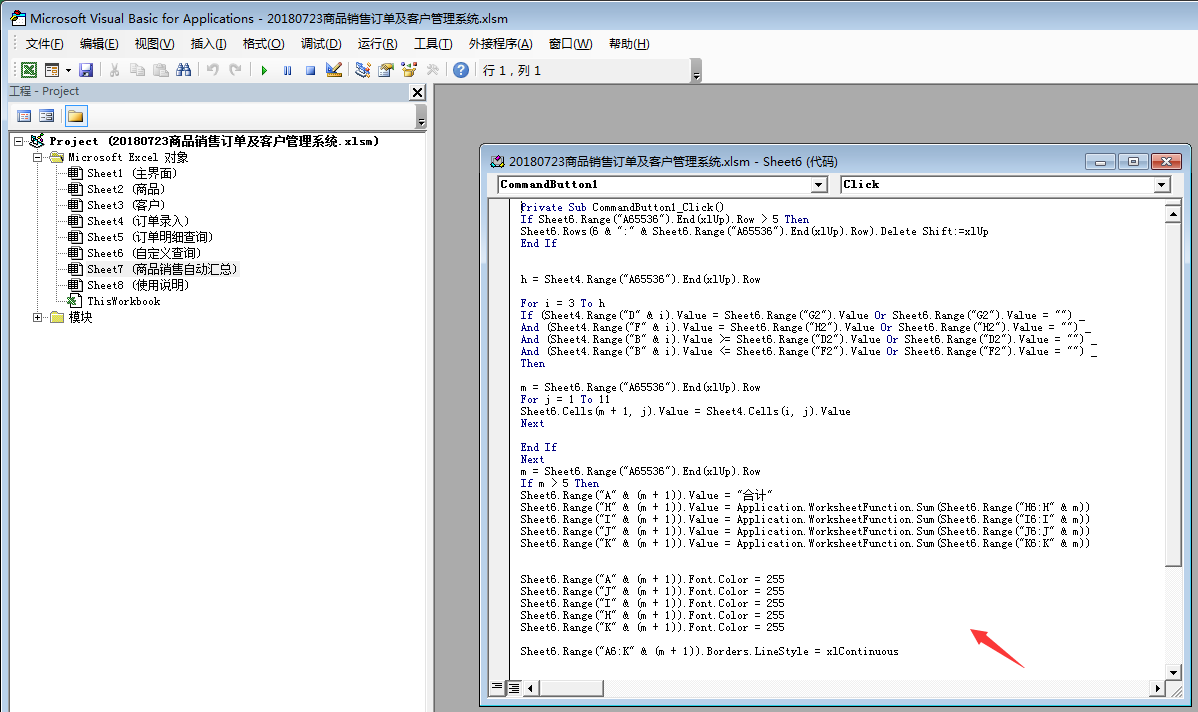Open the 视图(V) menu
This screenshot has width=1198, height=712.
[x=154, y=44]
